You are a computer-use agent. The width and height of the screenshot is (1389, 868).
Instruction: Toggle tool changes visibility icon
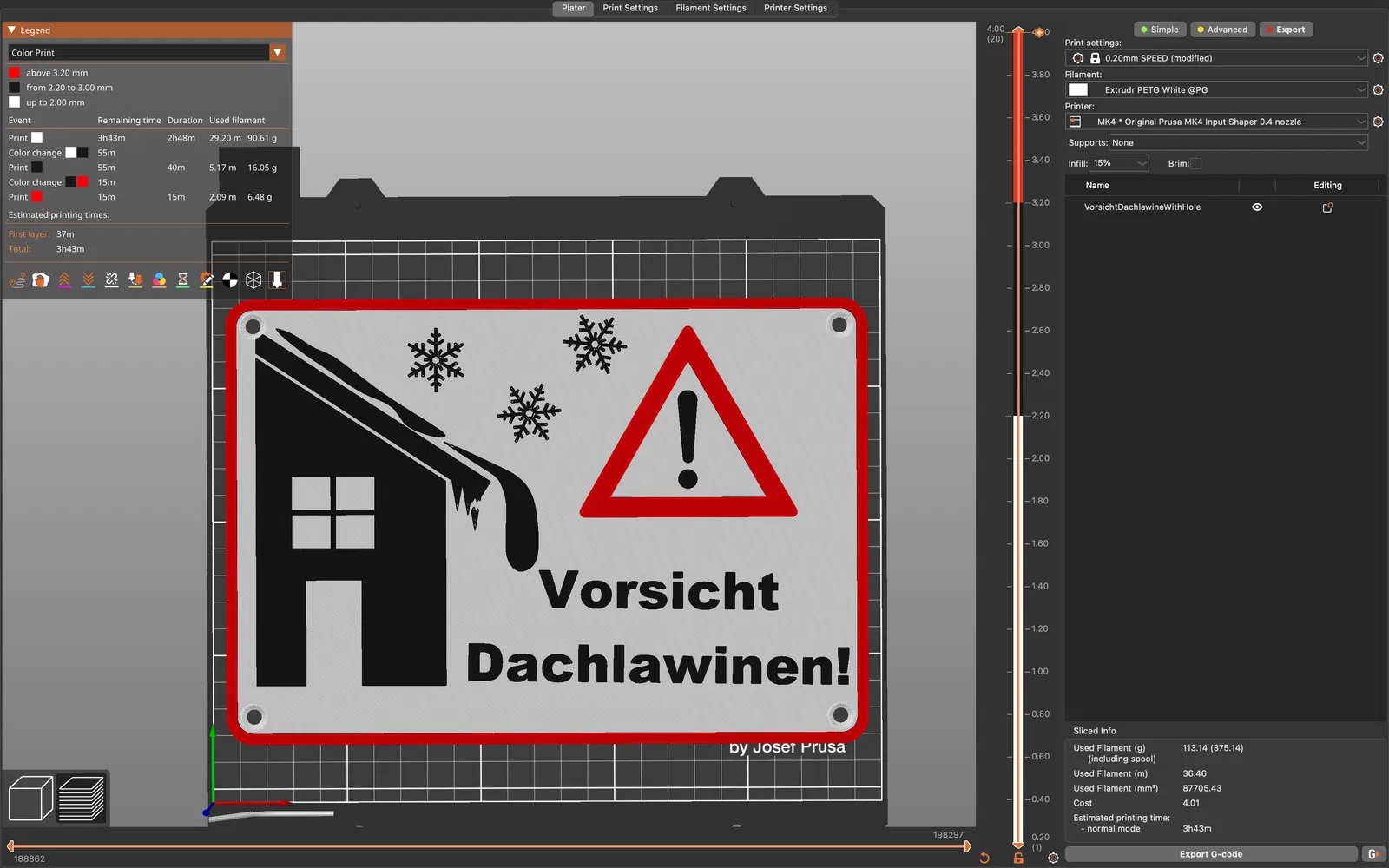coord(135,279)
